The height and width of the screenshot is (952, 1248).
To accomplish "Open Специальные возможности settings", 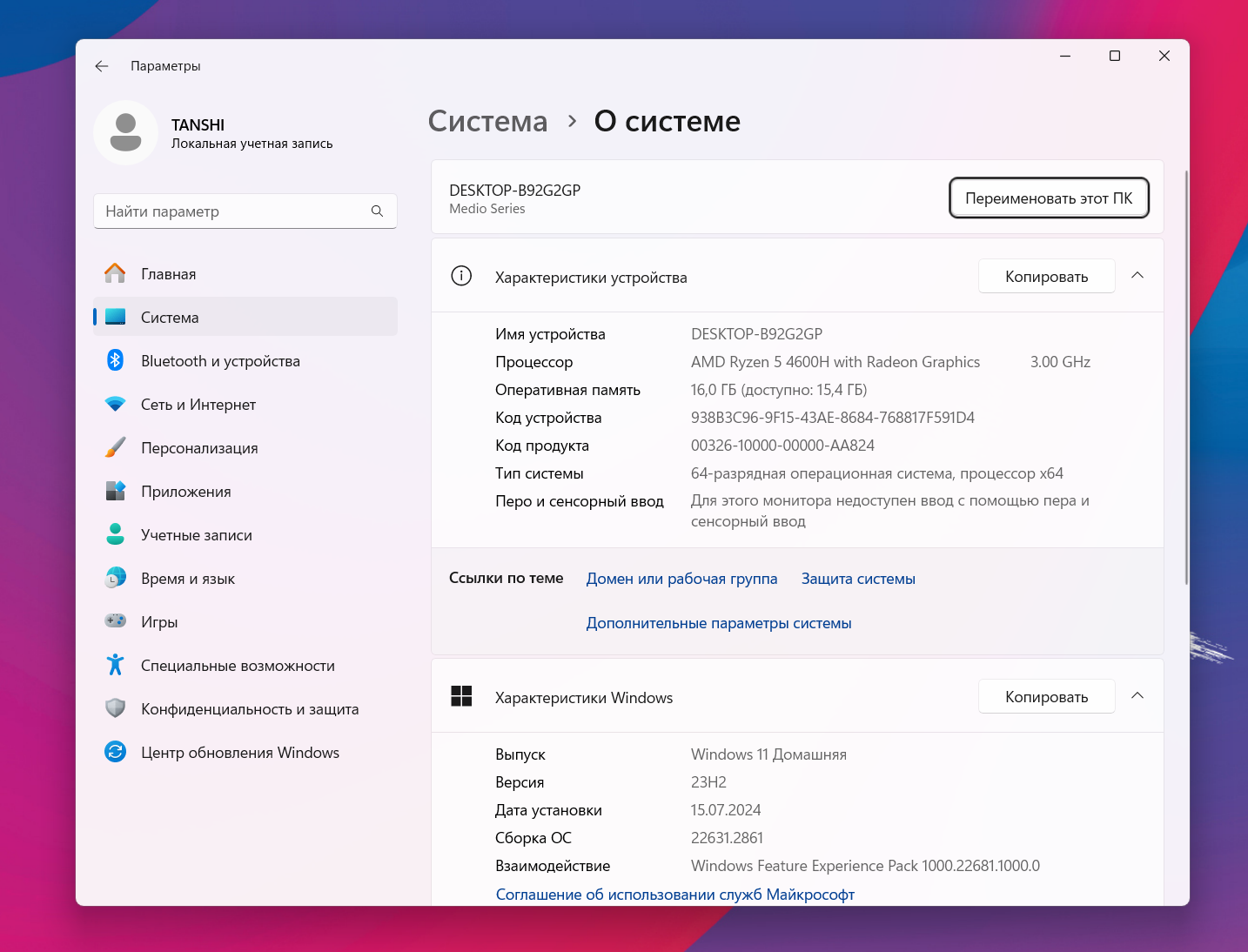I will tap(245, 665).
